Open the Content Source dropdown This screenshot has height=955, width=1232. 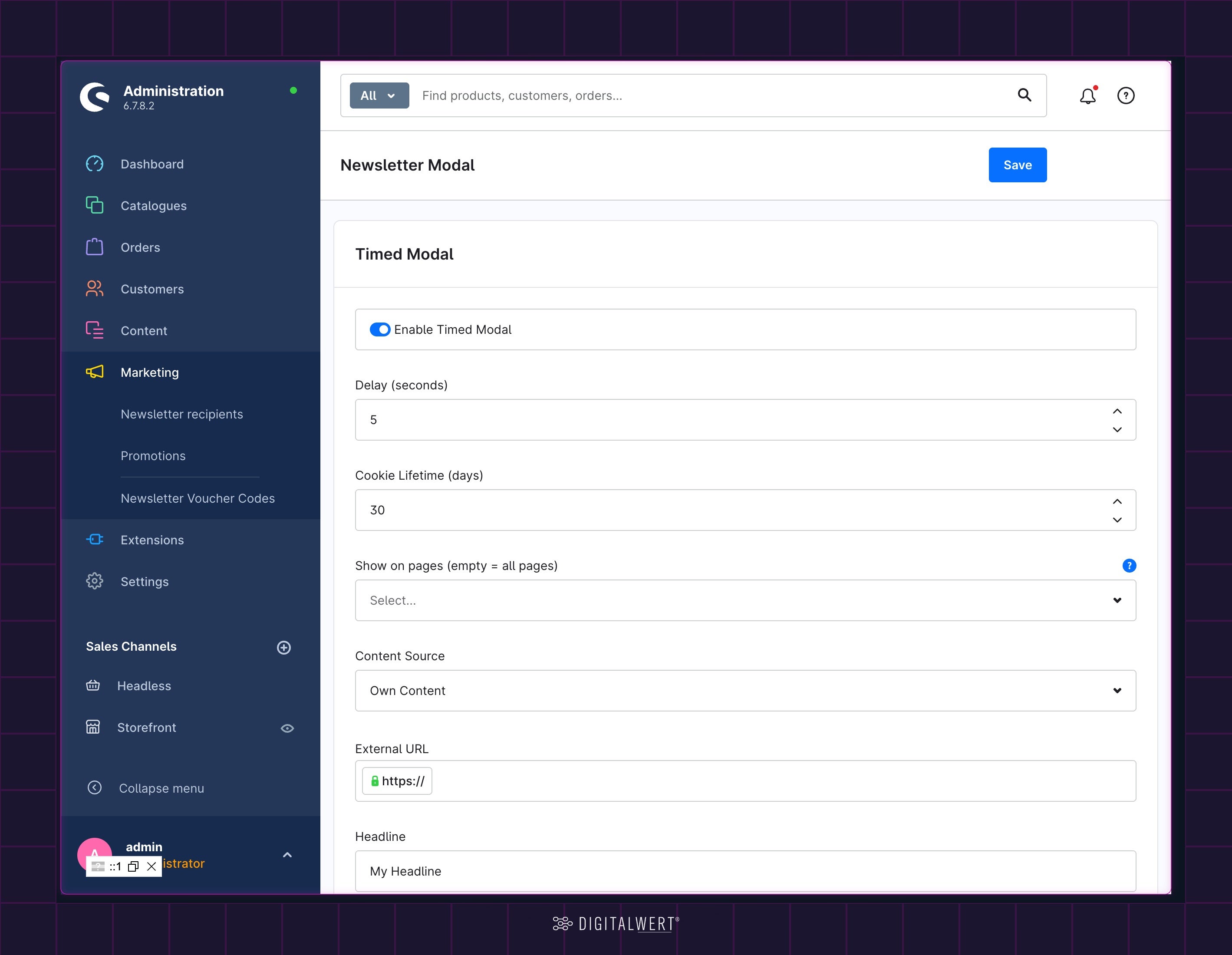pos(745,691)
